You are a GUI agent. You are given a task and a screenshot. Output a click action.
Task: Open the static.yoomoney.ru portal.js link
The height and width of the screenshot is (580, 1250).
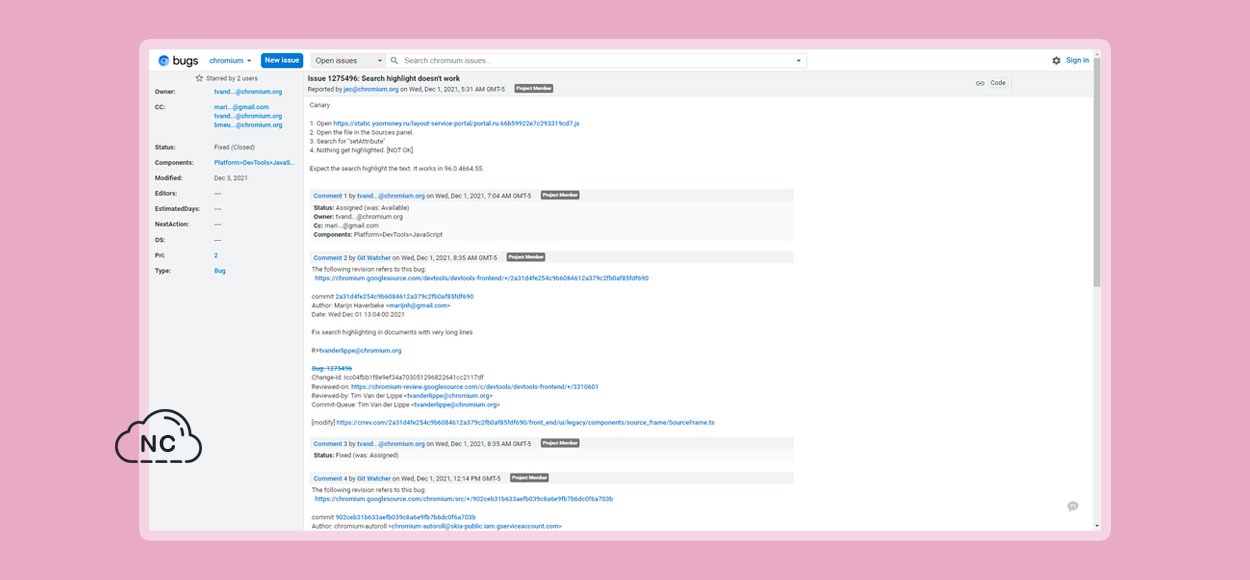(456, 123)
